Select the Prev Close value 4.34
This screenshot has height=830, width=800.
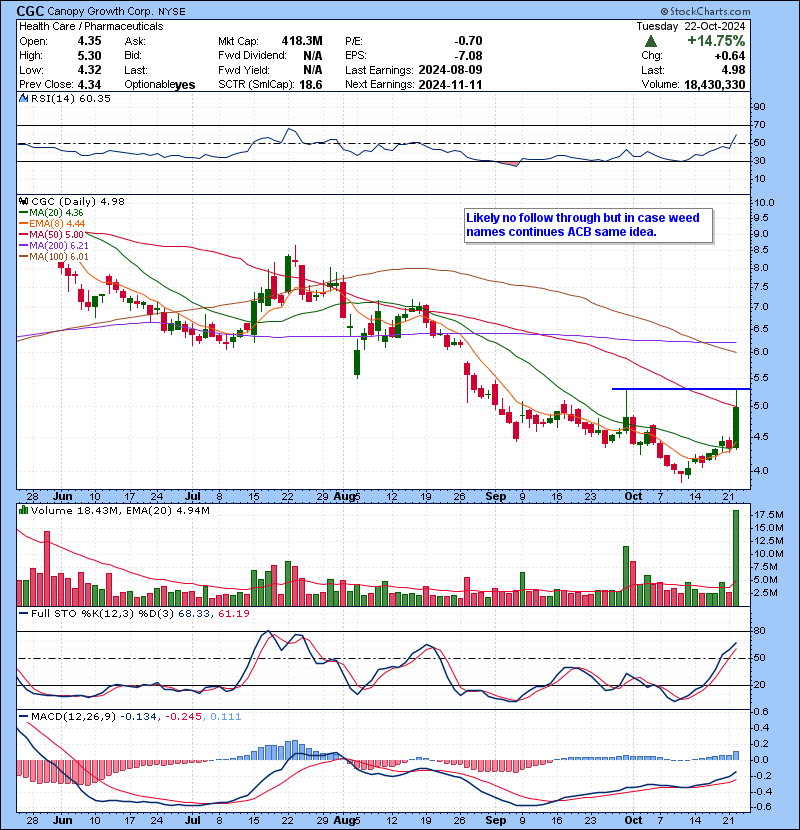[89, 85]
